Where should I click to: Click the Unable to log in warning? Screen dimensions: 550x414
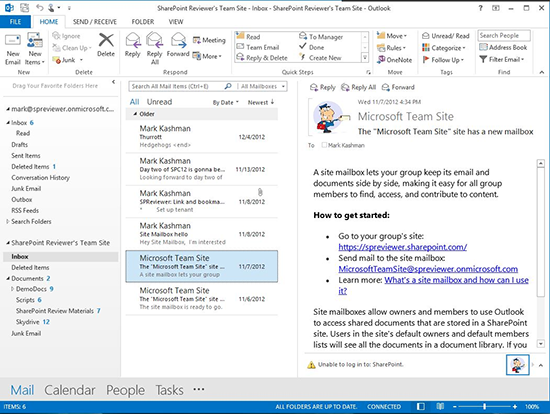click(x=355, y=365)
